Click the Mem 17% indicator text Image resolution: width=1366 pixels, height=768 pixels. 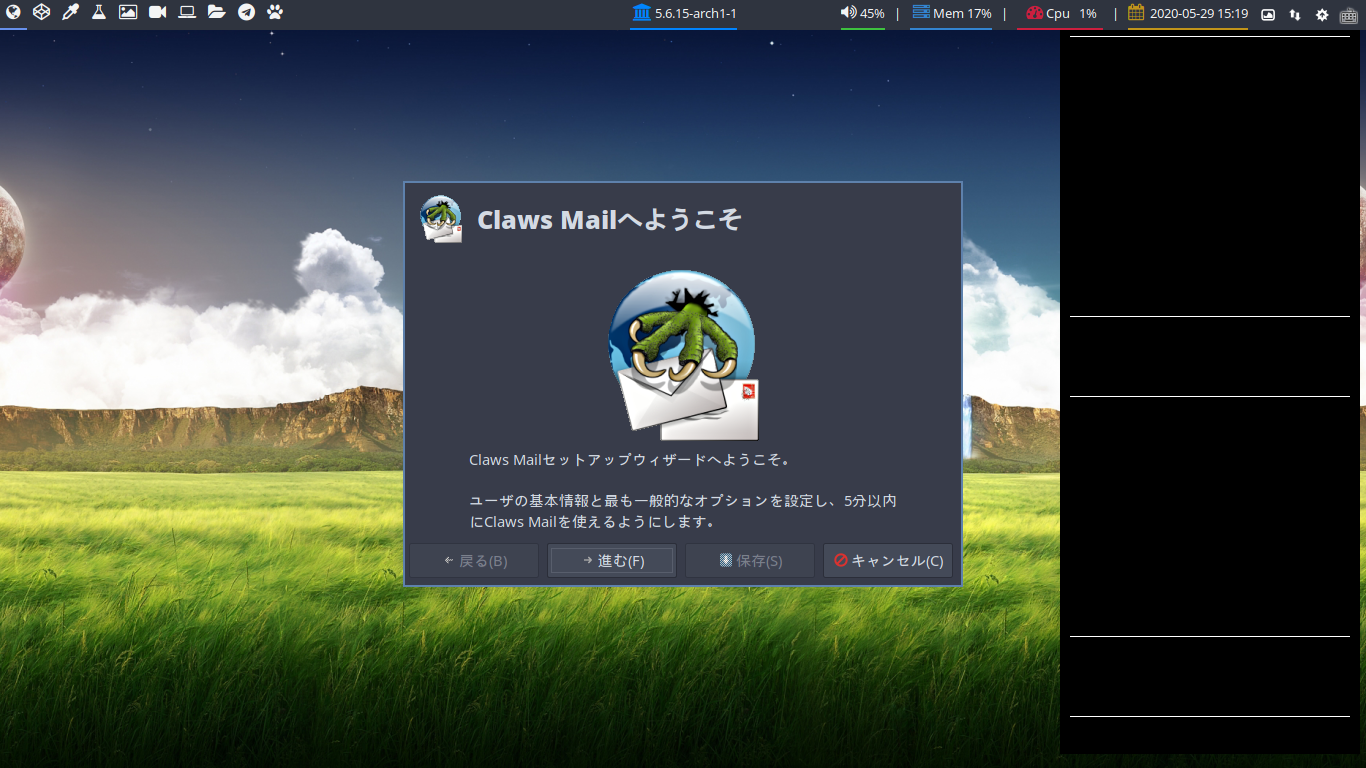962,14
